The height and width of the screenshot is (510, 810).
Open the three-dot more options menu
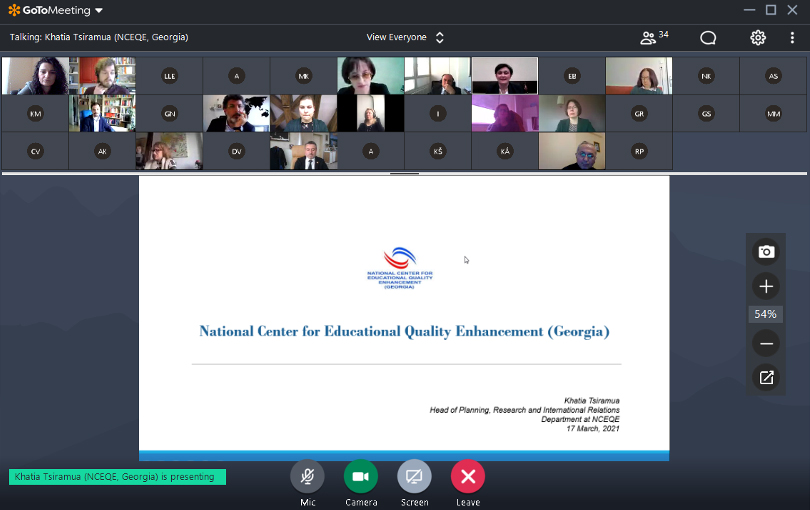(x=792, y=38)
